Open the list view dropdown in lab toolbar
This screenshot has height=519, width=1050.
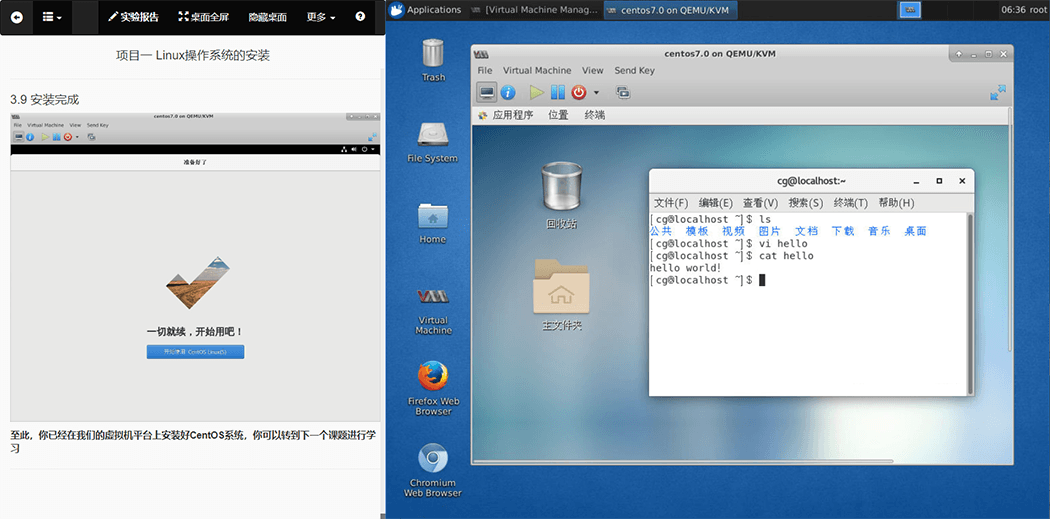52,17
